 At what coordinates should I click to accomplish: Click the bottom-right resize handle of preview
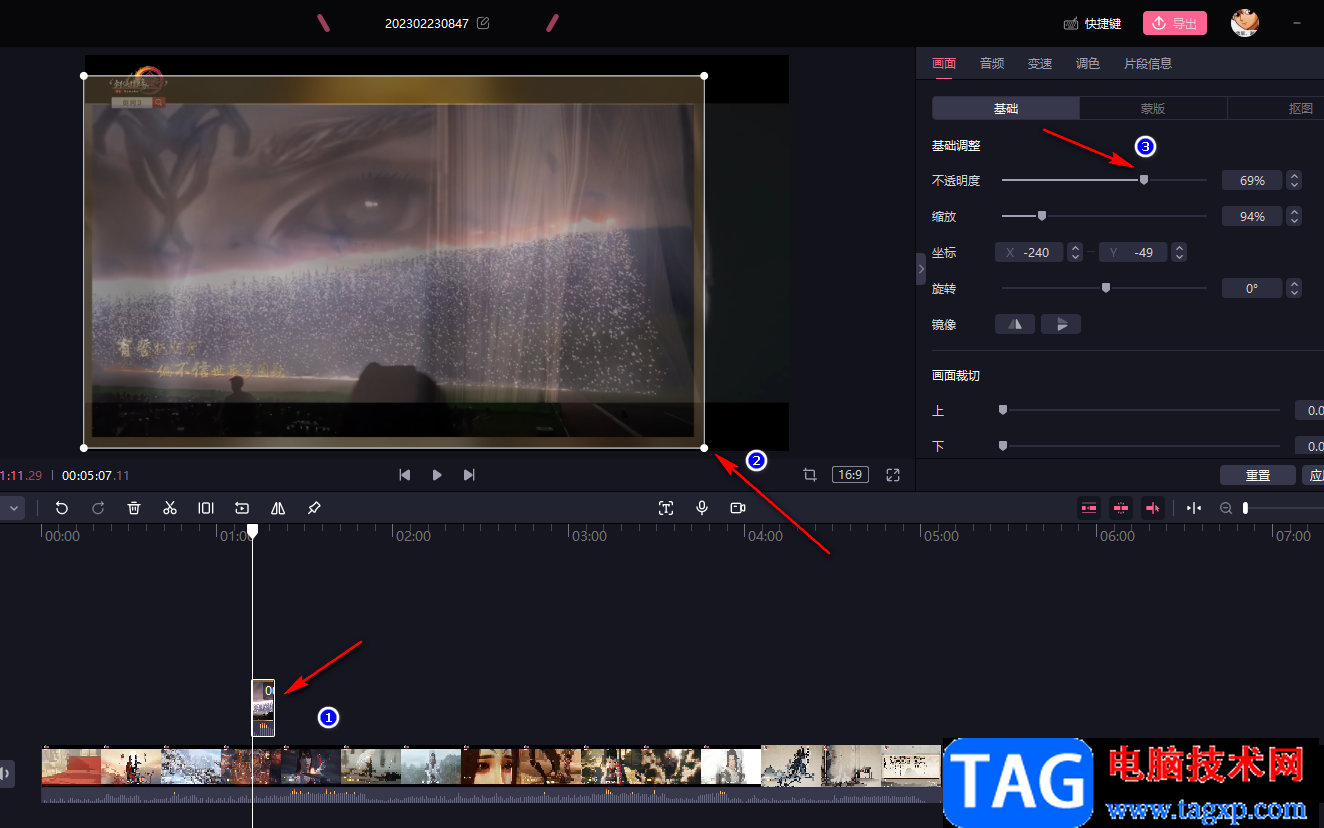click(704, 448)
